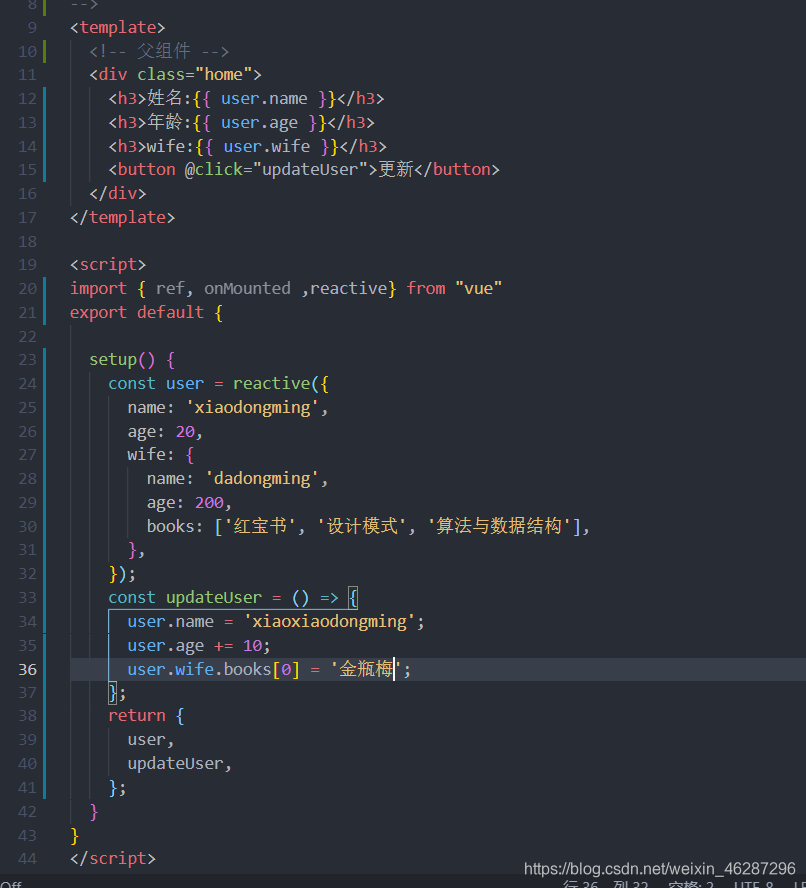Click onMounted in the import statement
Viewport: 806px width, 888px height.
(247, 289)
